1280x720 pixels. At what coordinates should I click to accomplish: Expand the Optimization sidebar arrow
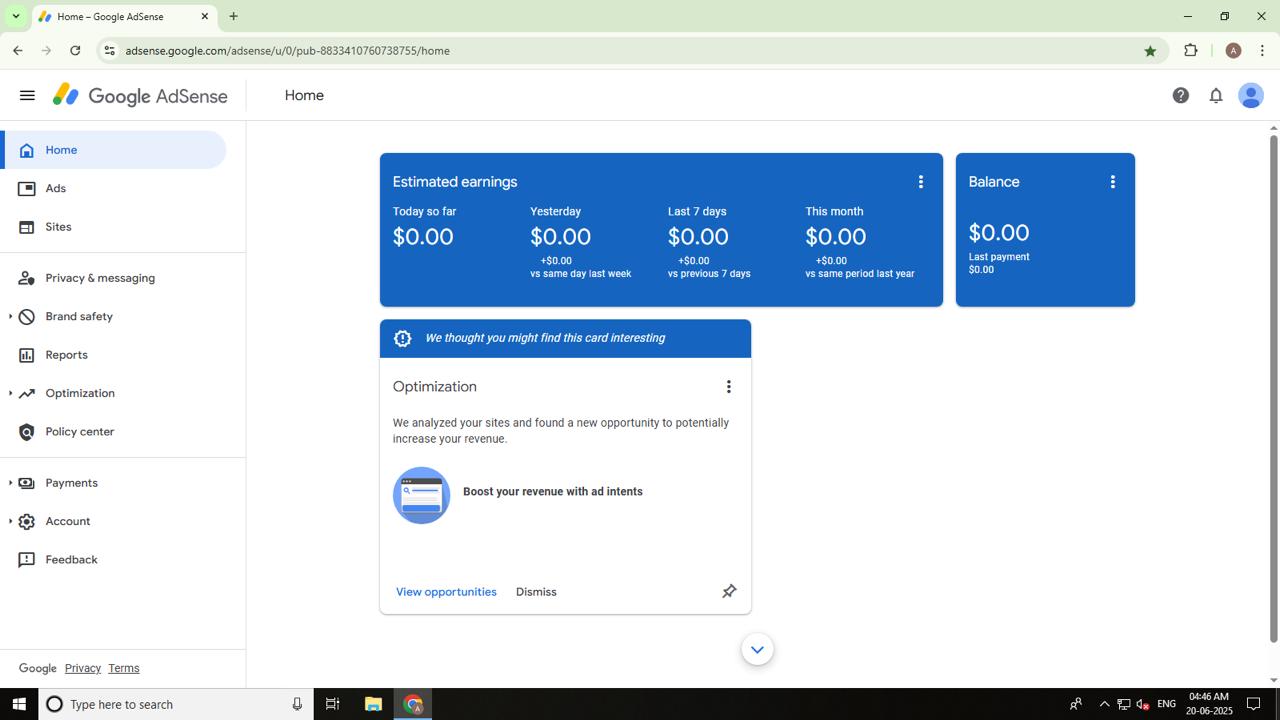click(x=10, y=394)
